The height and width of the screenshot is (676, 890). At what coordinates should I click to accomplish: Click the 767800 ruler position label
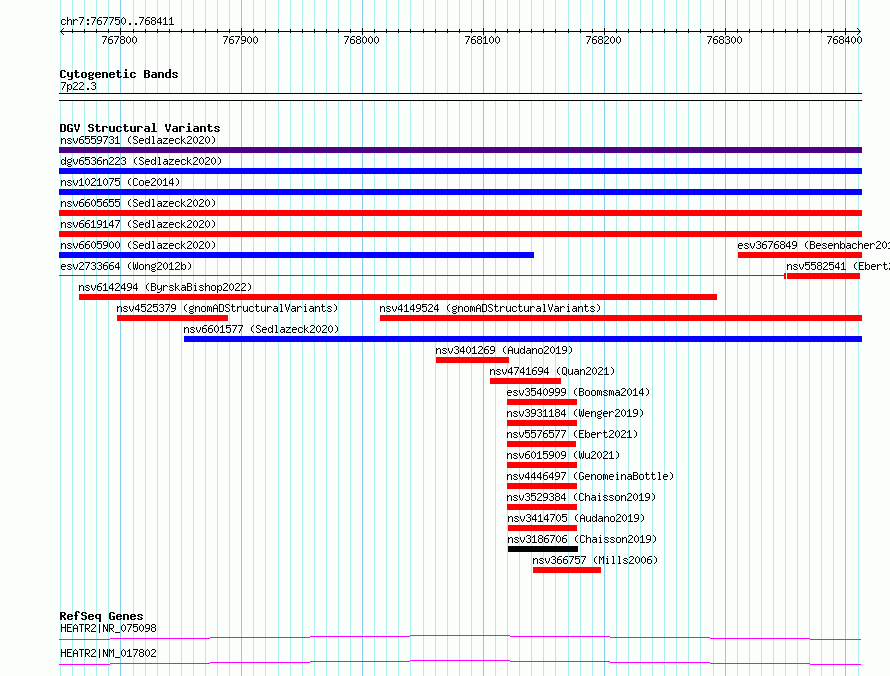click(119, 40)
